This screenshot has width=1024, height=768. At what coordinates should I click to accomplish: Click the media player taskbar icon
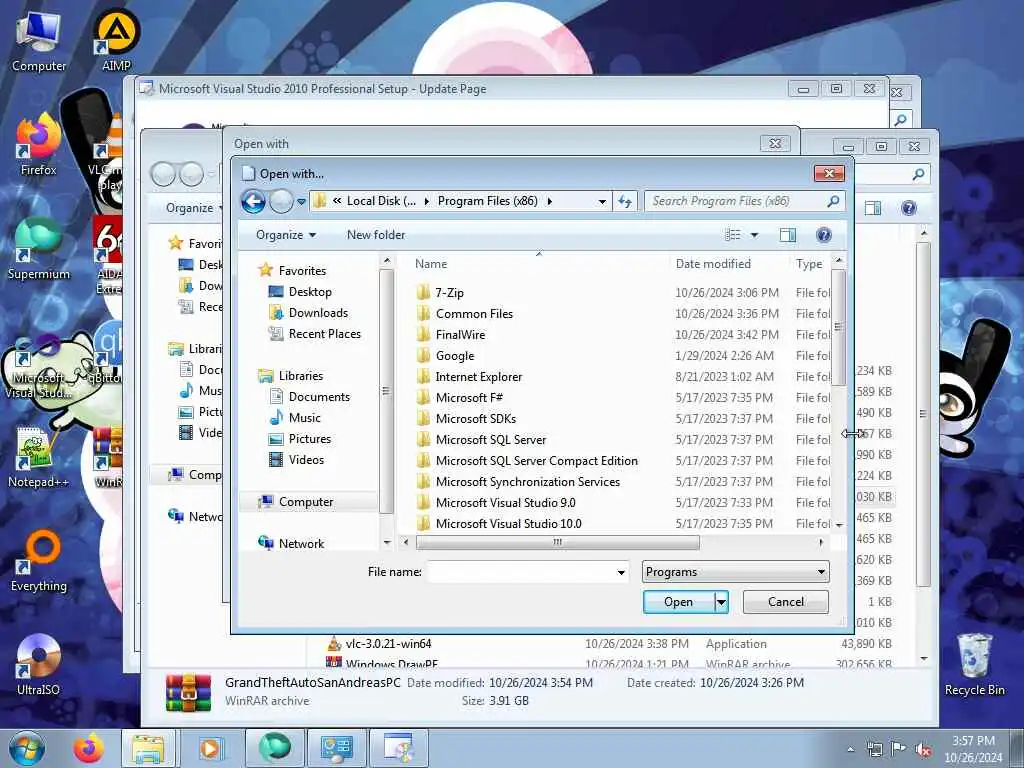(210, 748)
